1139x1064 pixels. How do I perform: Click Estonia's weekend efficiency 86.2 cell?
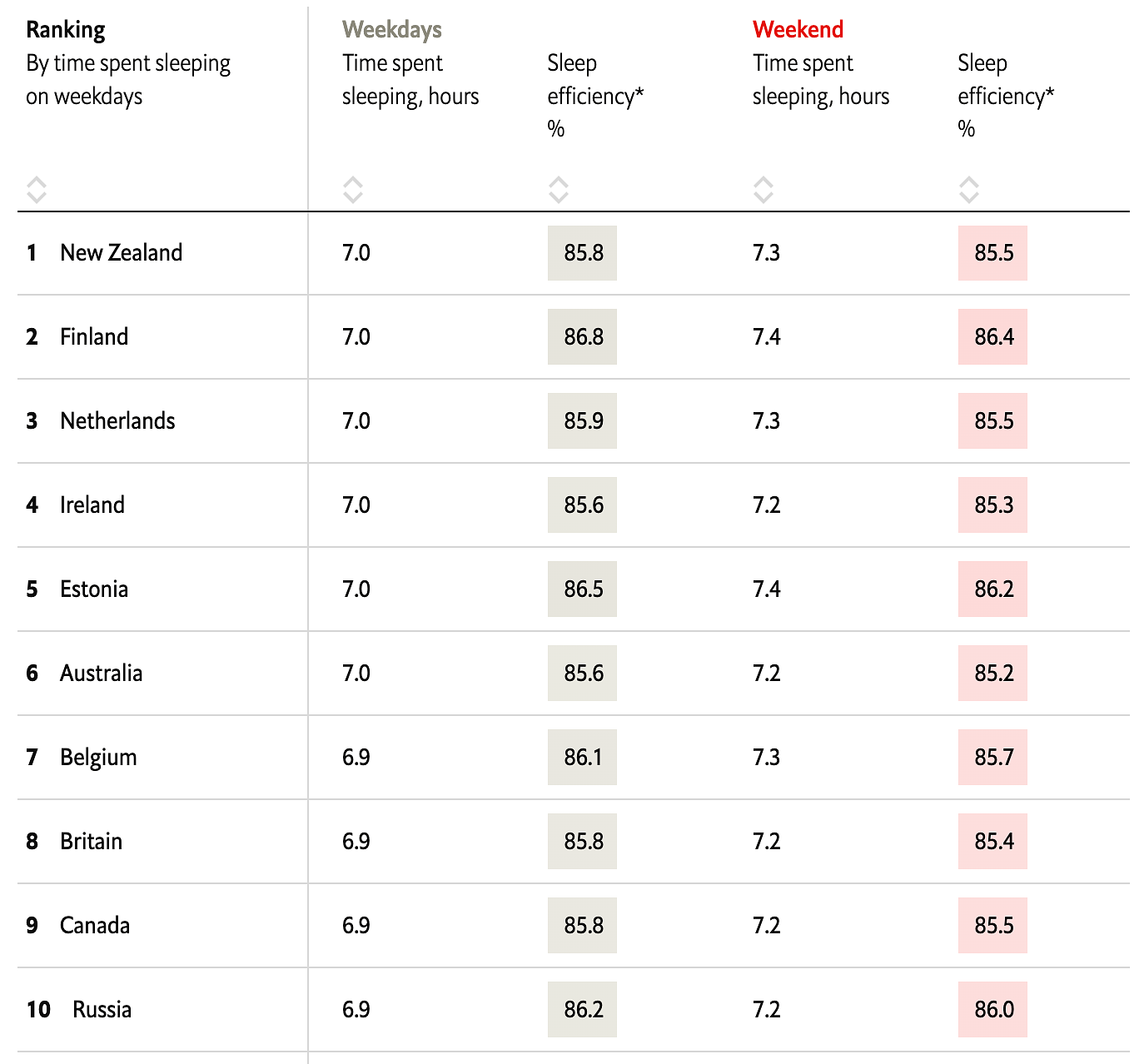tap(993, 589)
